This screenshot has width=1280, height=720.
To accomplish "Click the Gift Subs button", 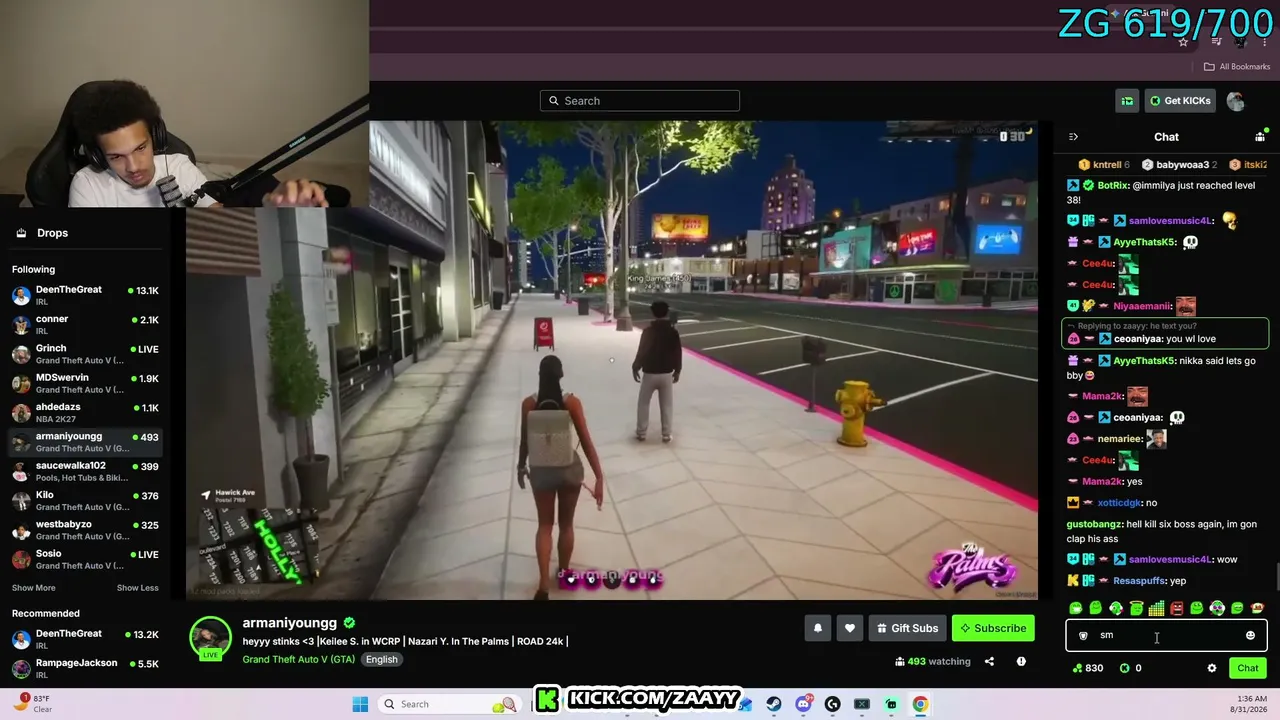I will click(907, 628).
